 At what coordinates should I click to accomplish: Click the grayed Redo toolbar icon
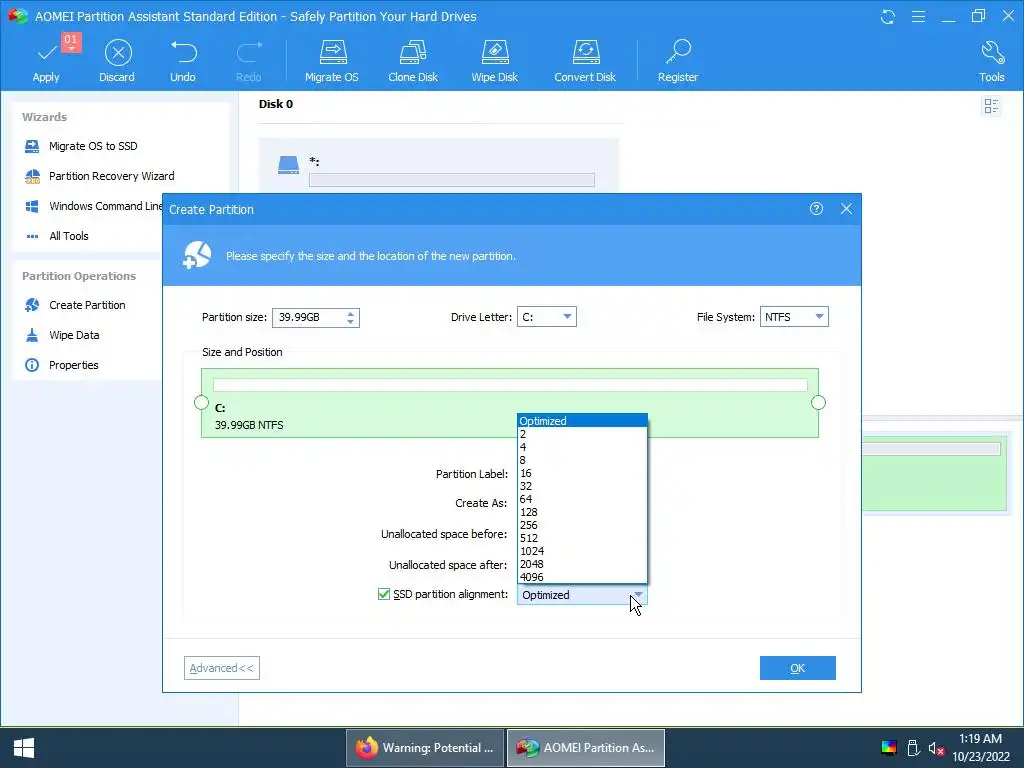point(249,60)
